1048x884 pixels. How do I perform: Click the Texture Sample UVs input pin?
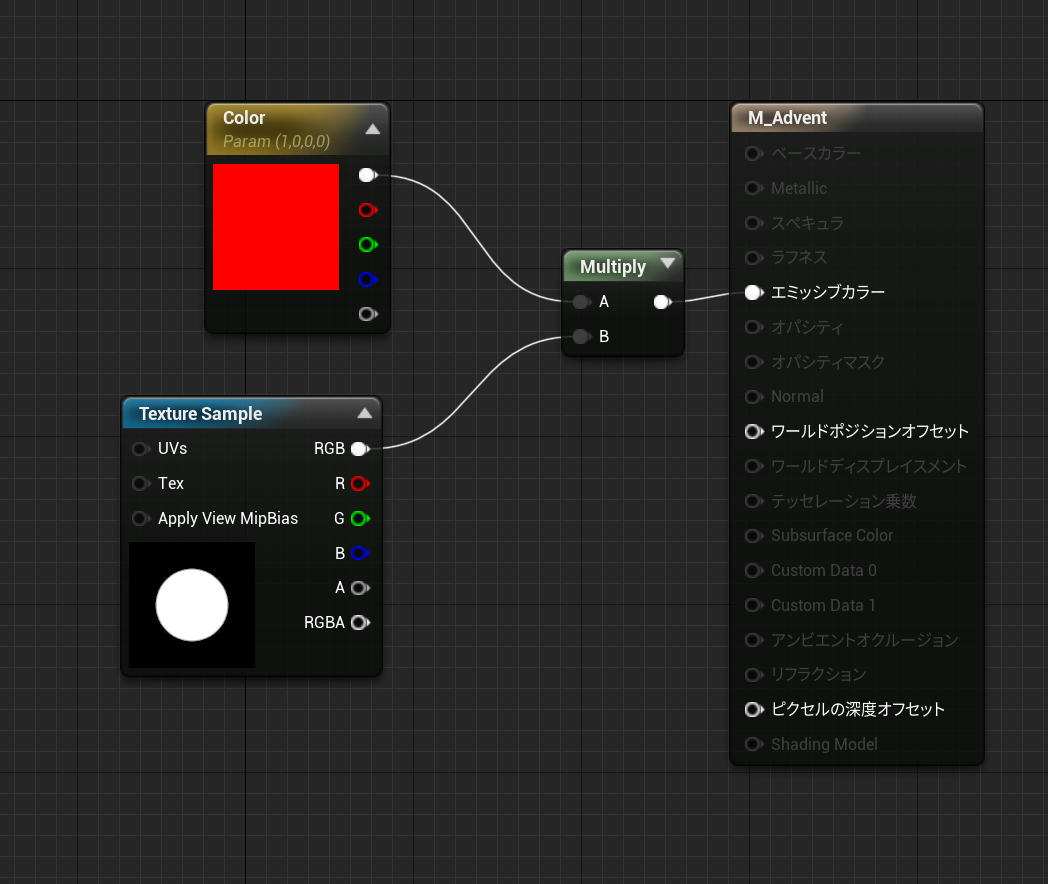[140, 448]
